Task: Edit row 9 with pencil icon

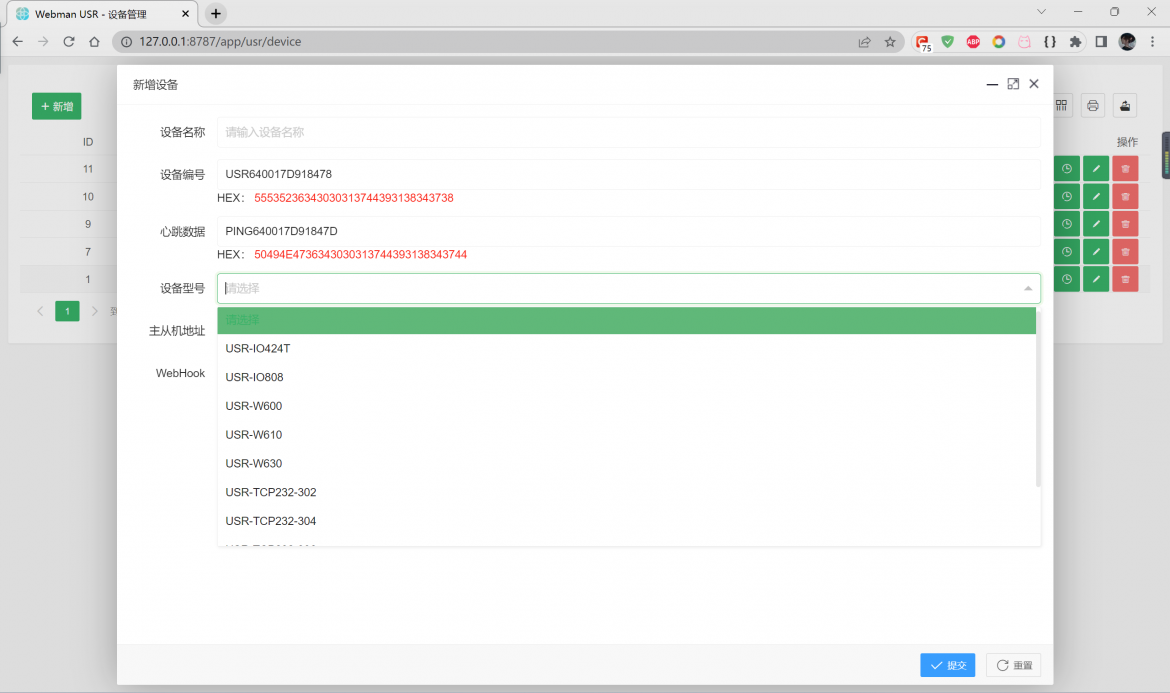Action: 1096,224
